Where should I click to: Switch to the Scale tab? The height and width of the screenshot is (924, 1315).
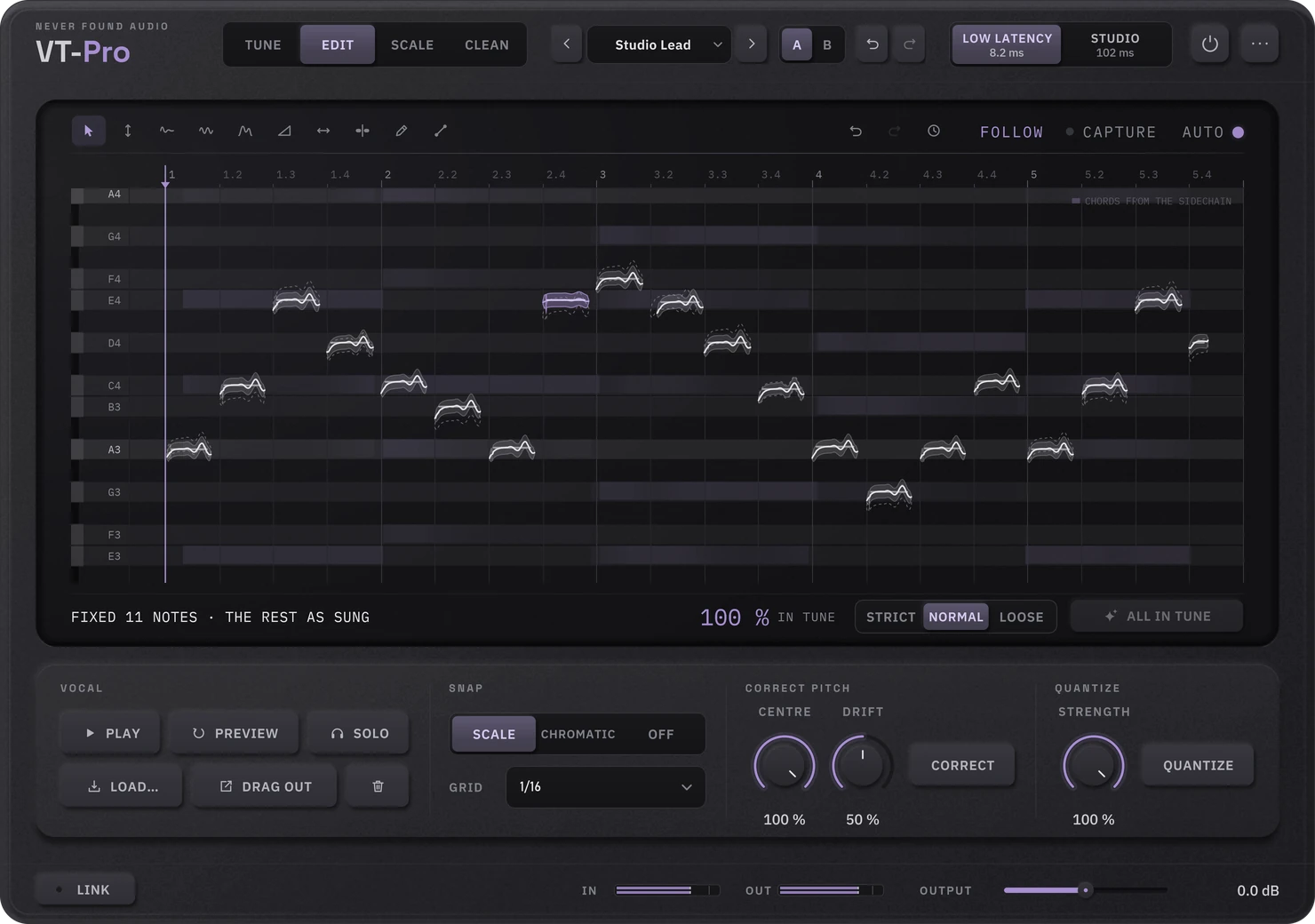point(412,44)
